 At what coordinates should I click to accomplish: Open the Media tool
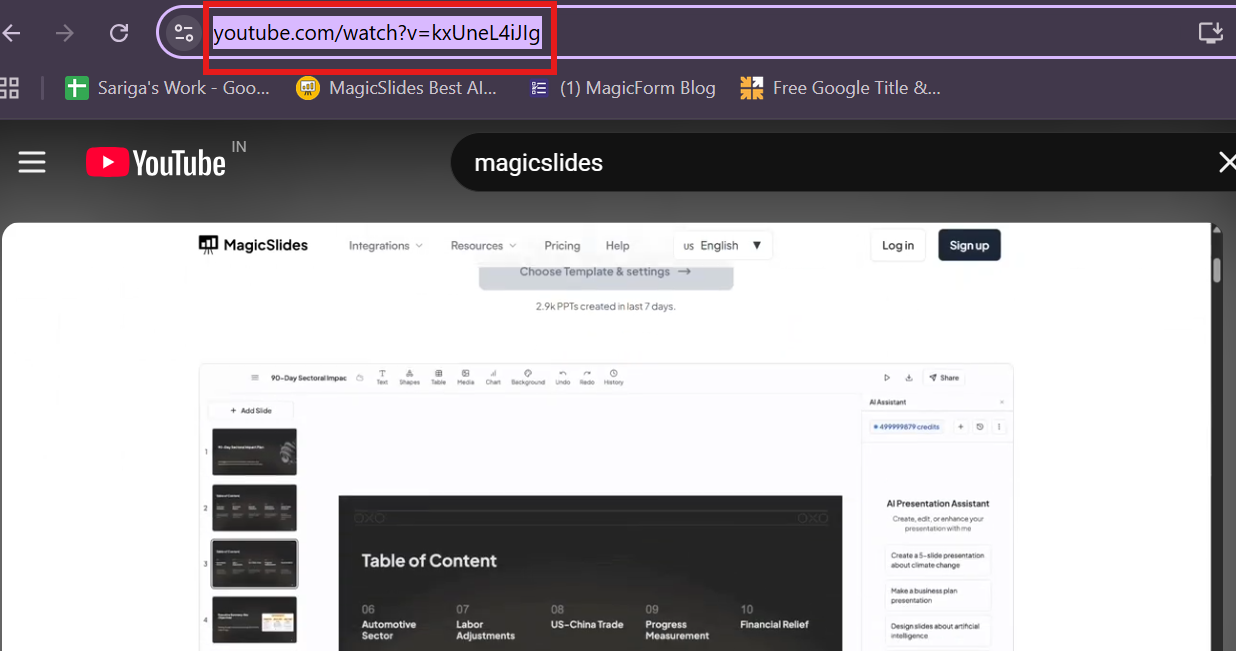pos(465,377)
